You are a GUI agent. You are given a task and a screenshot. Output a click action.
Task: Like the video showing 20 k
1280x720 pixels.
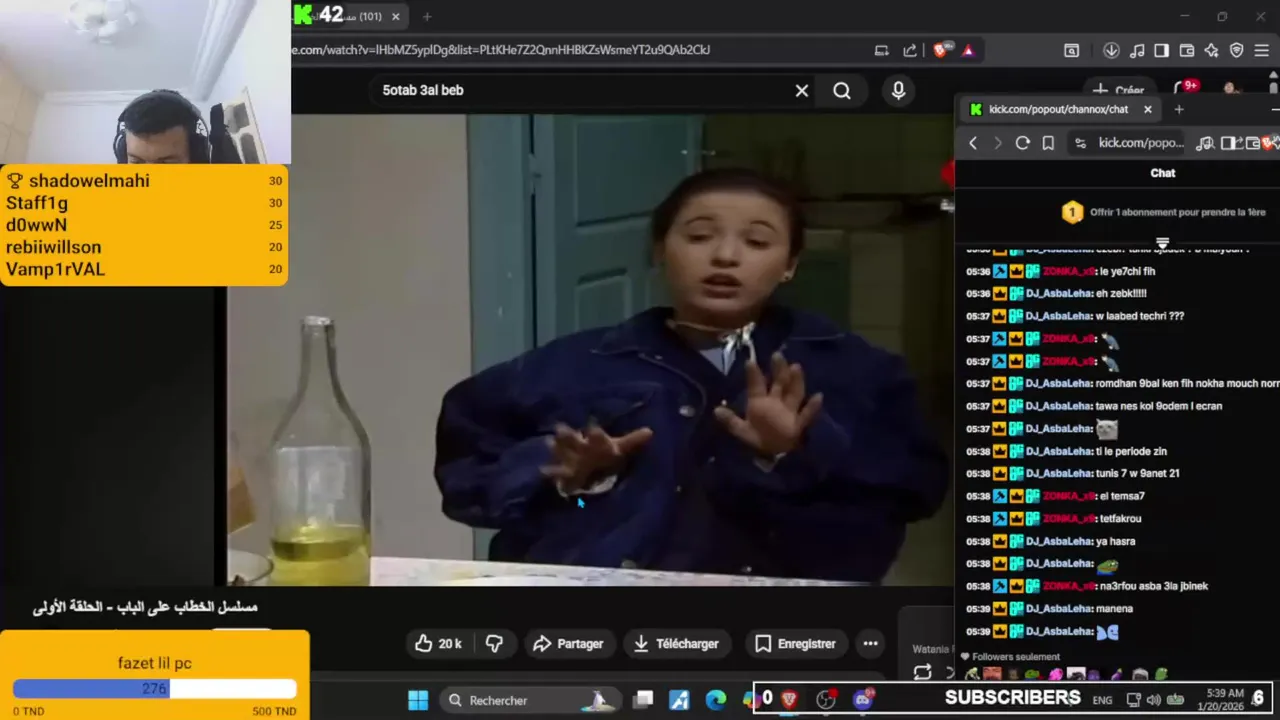point(438,644)
